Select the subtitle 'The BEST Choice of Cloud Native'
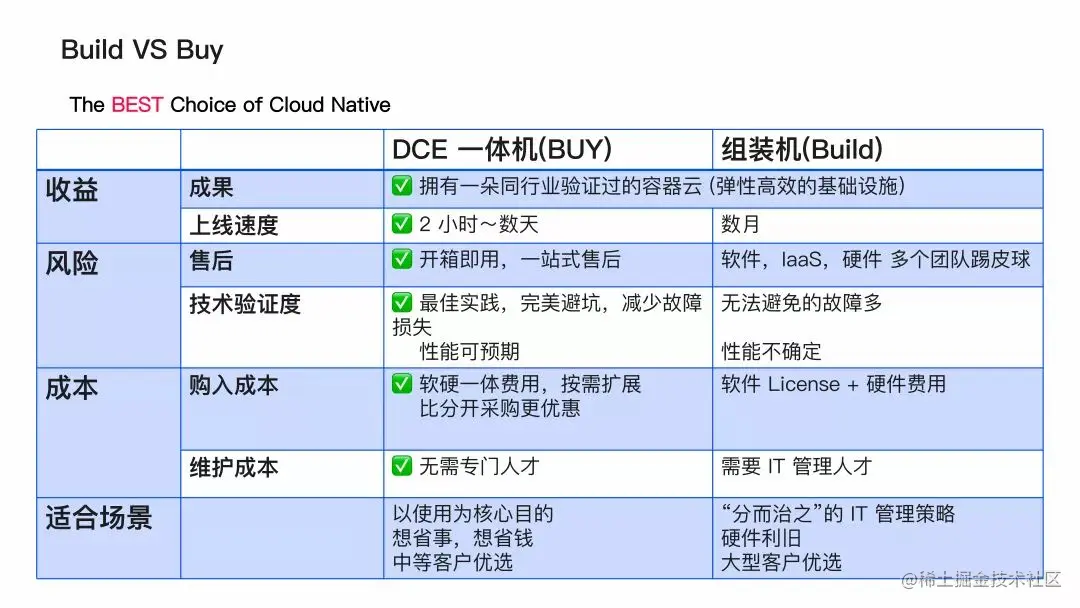Image resolution: width=1080 pixels, height=608 pixels. coord(230,105)
